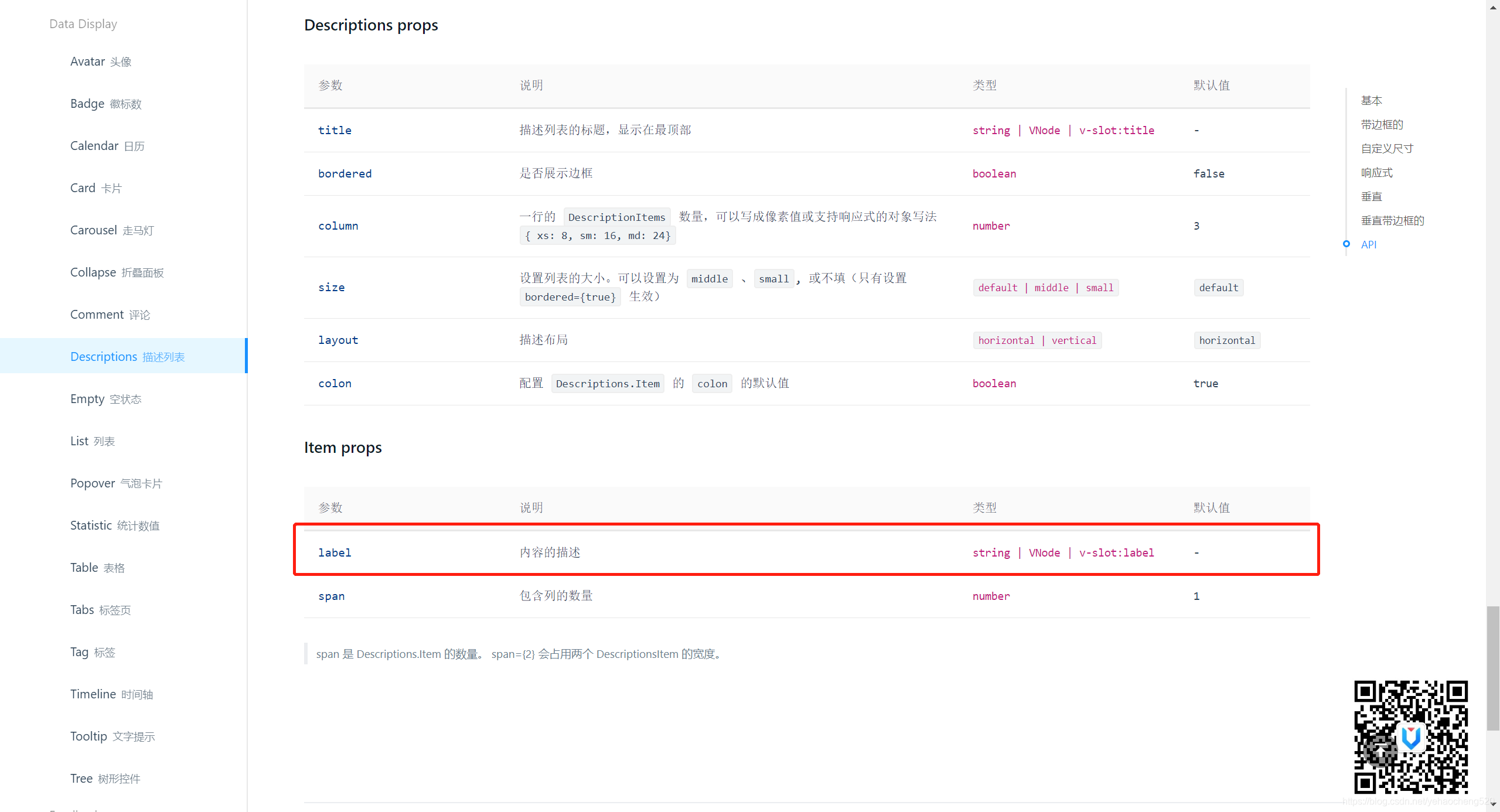Open the Carousel 走马灯 page
This screenshot has height=812, width=1500.
click(x=112, y=230)
